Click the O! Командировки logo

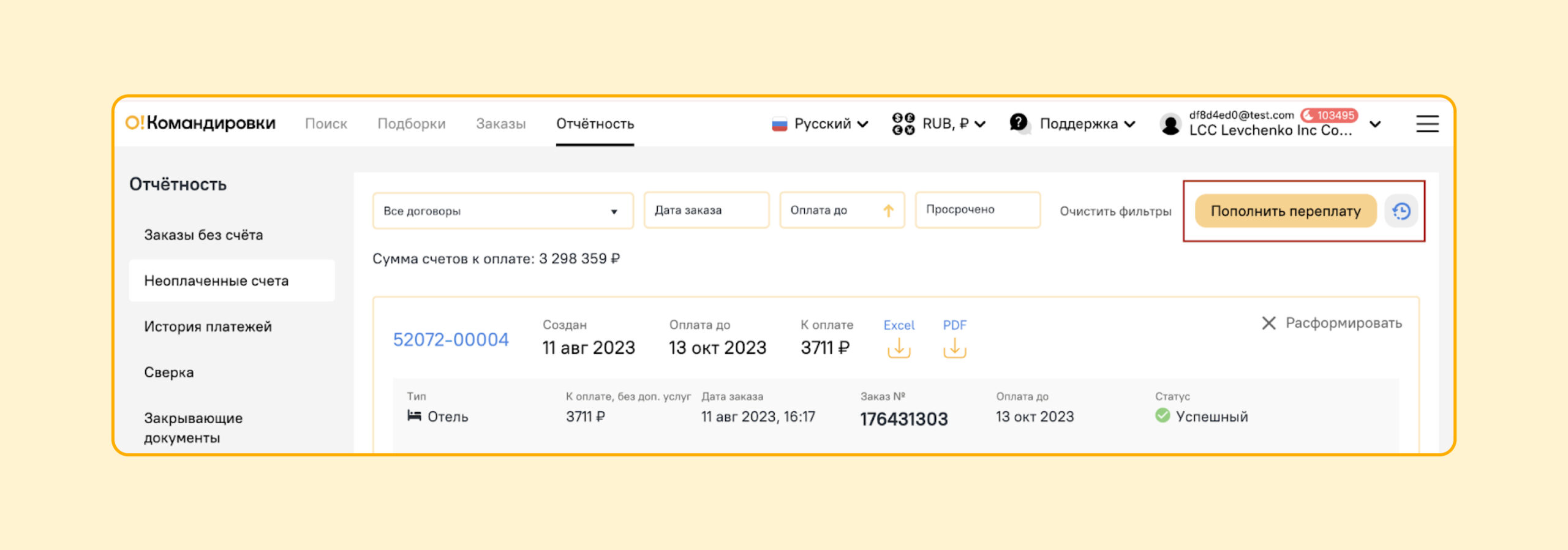click(x=201, y=123)
